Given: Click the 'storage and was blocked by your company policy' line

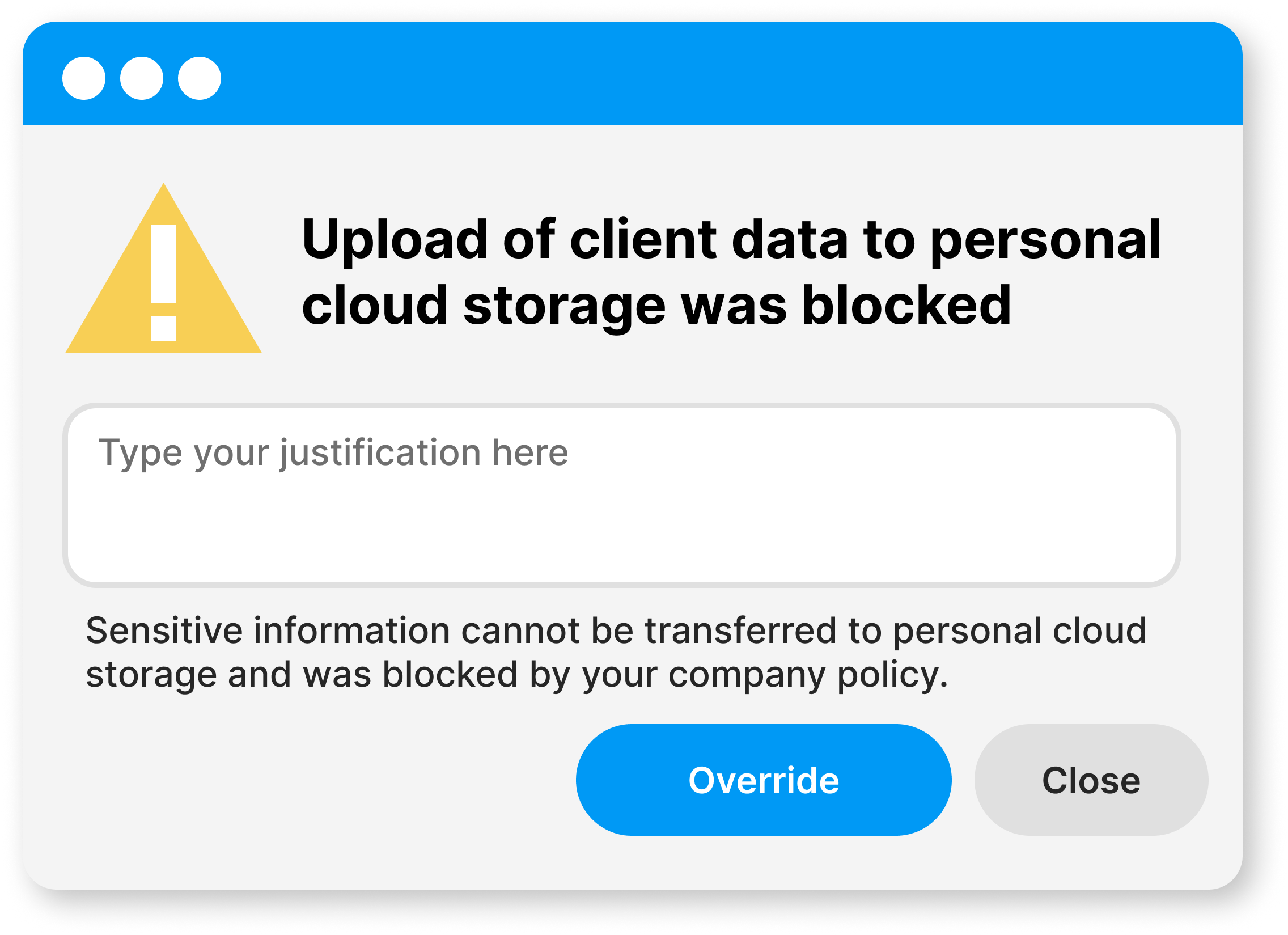Looking at the screenshot, I should point(517,674).
